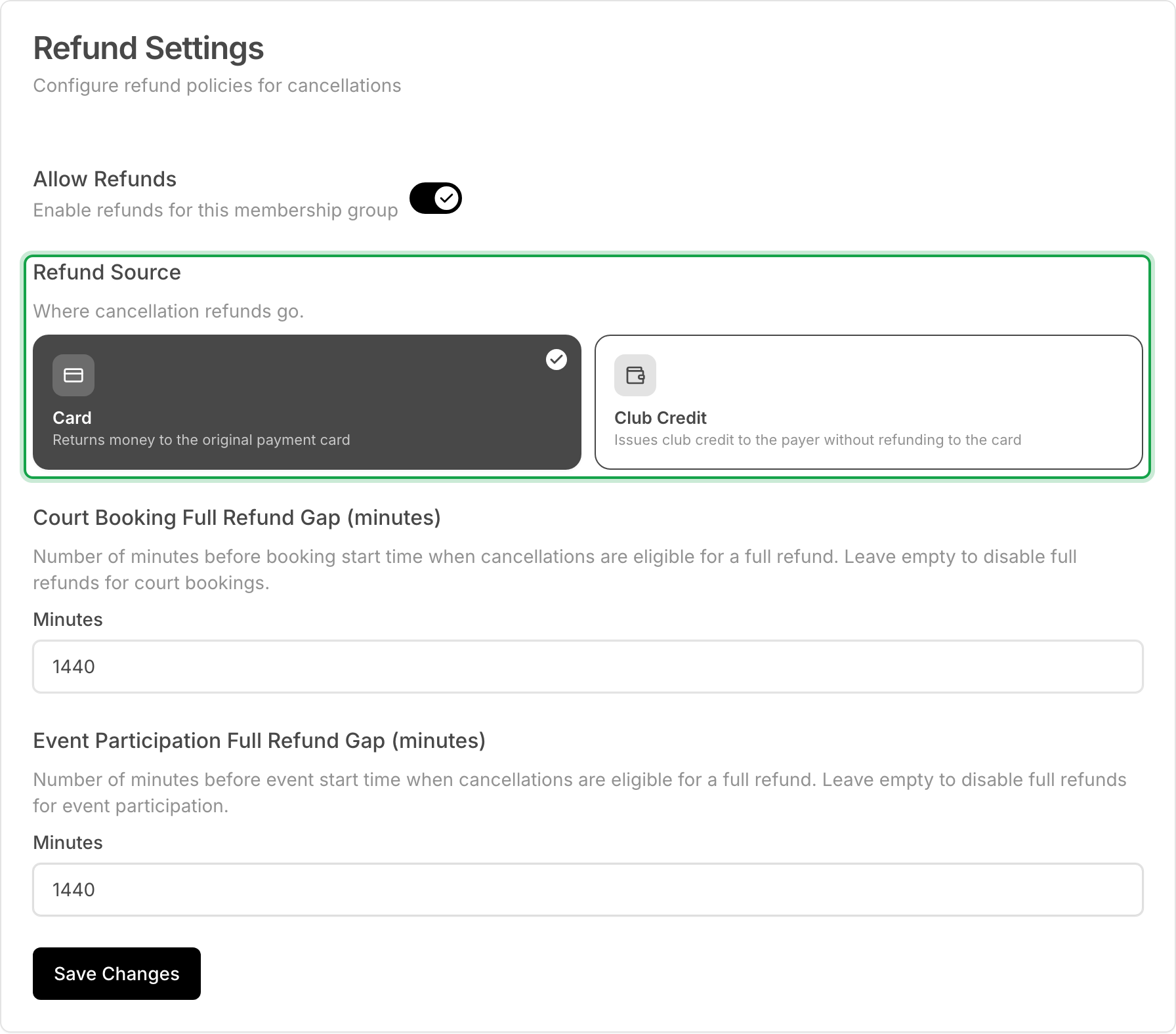
Task: Focus the Court Booking minutes input field
Action: coord(588,667)
